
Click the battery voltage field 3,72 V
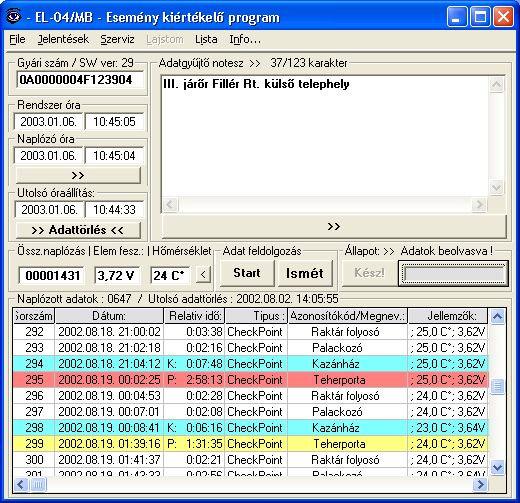tap(117, 275)
